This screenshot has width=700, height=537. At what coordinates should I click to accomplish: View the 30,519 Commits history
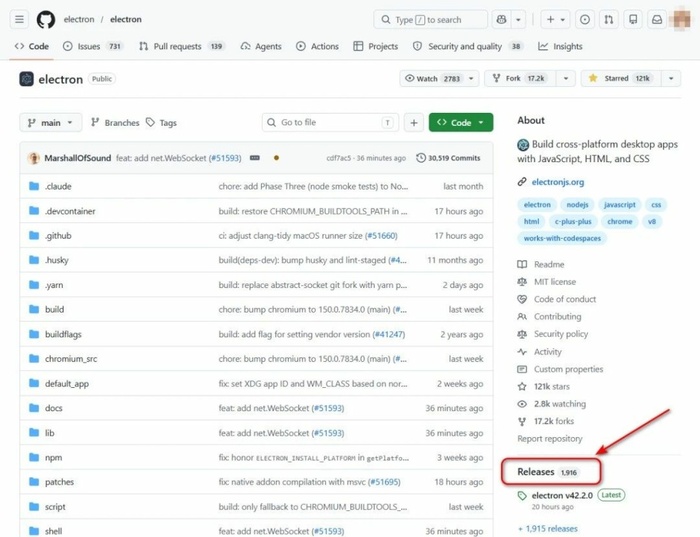448,158
